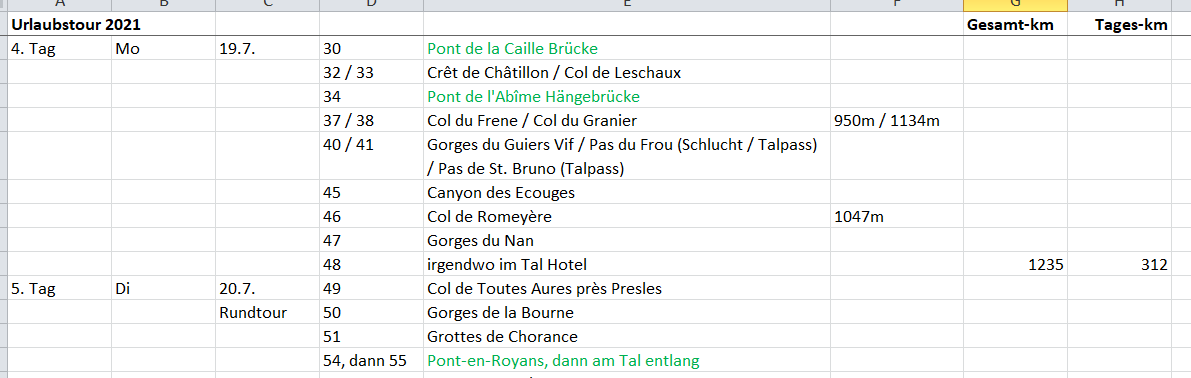Select the highlighted column G header

(1015, 5)
